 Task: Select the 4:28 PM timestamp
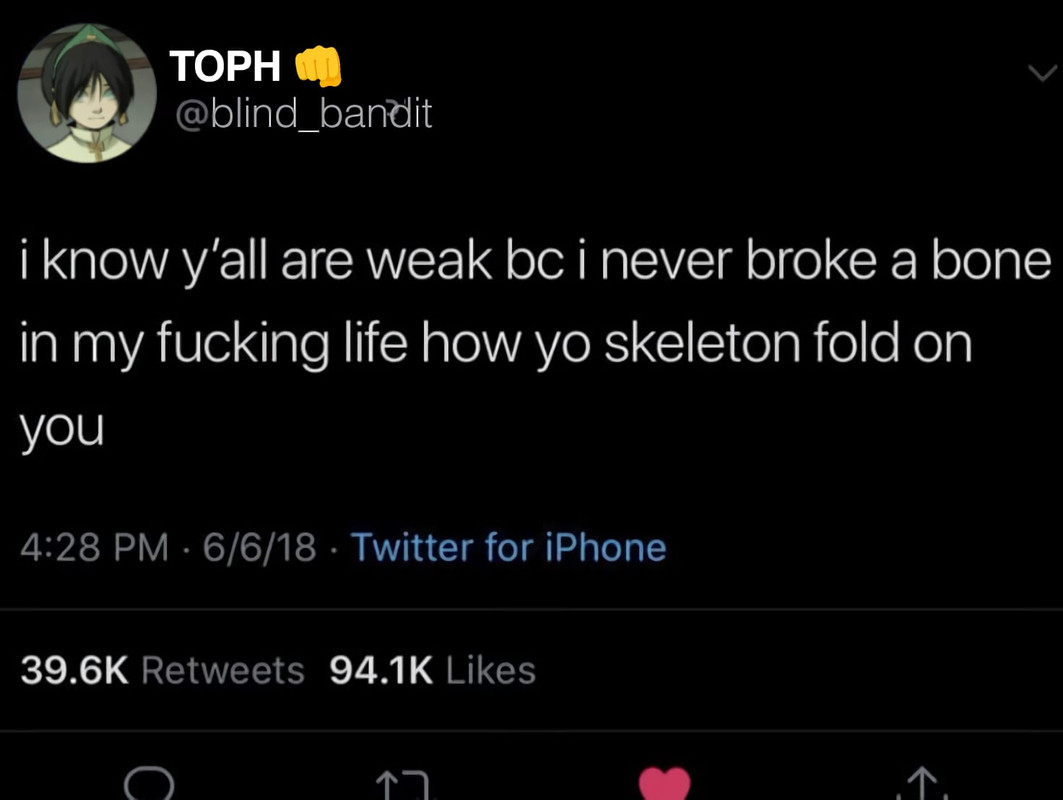(x=94, y=547)
